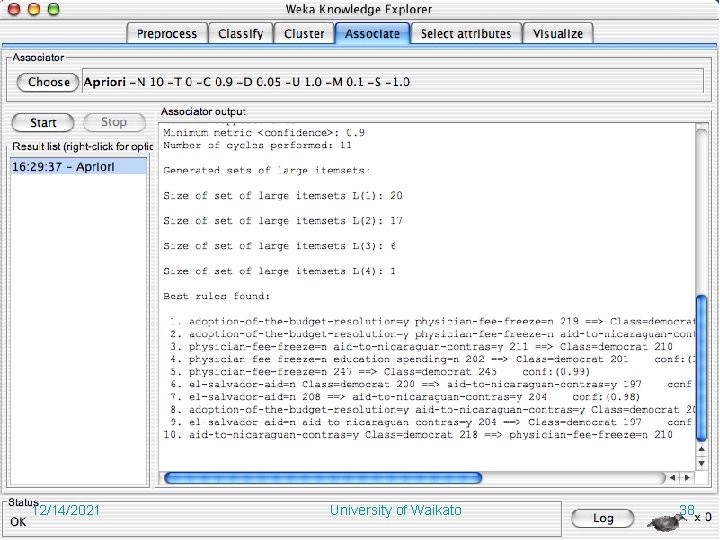Open the Select attributes tab
The width and height of the screenshot is (720, 540).
[466, 34]
